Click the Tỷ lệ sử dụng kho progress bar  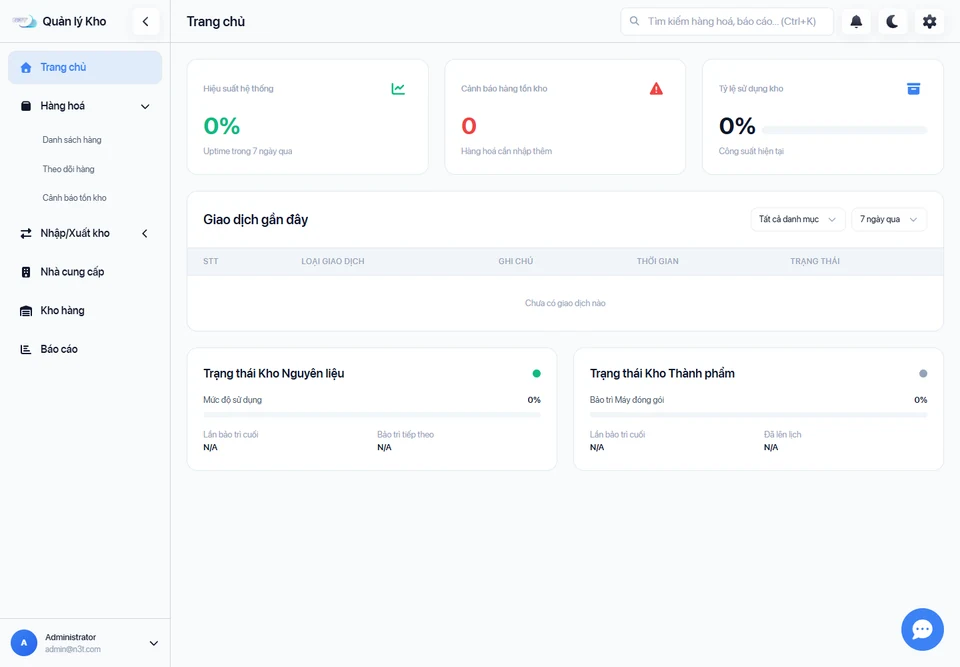coord(845,130)
